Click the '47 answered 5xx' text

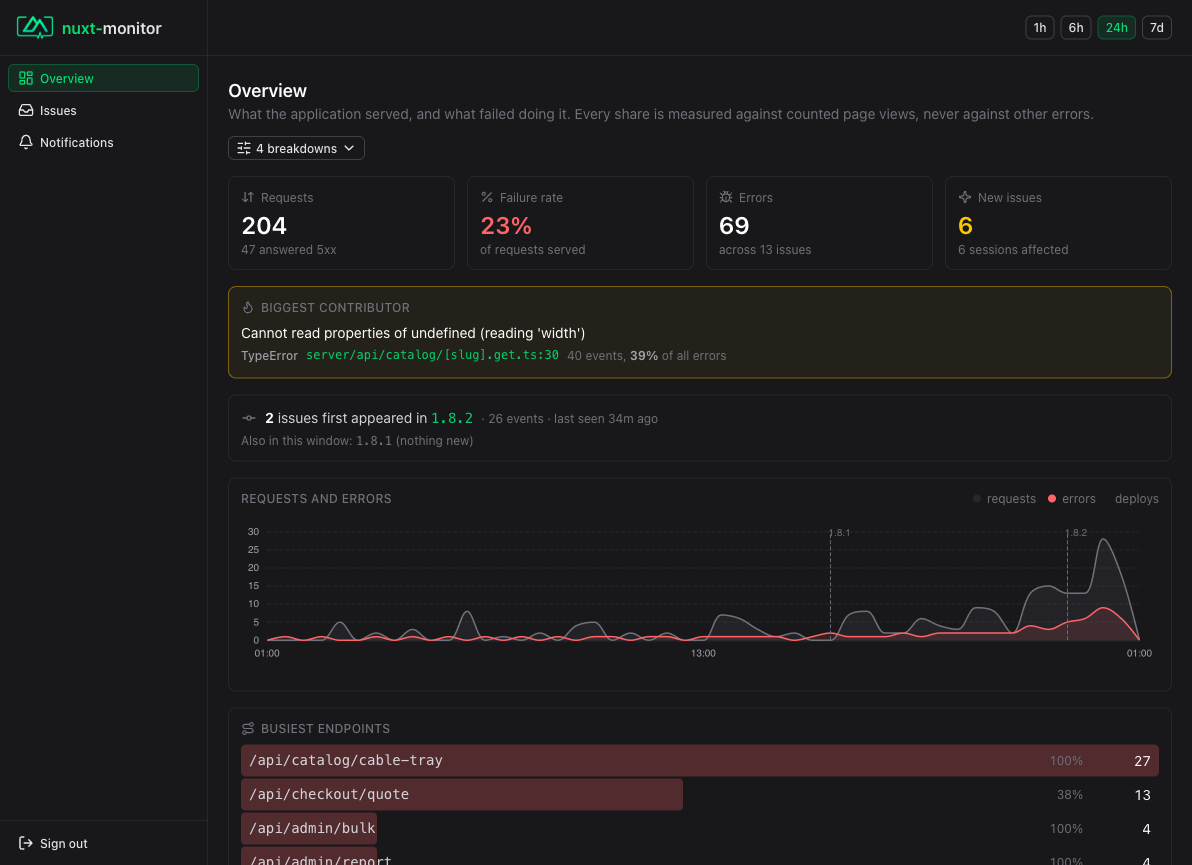point(289,249)
